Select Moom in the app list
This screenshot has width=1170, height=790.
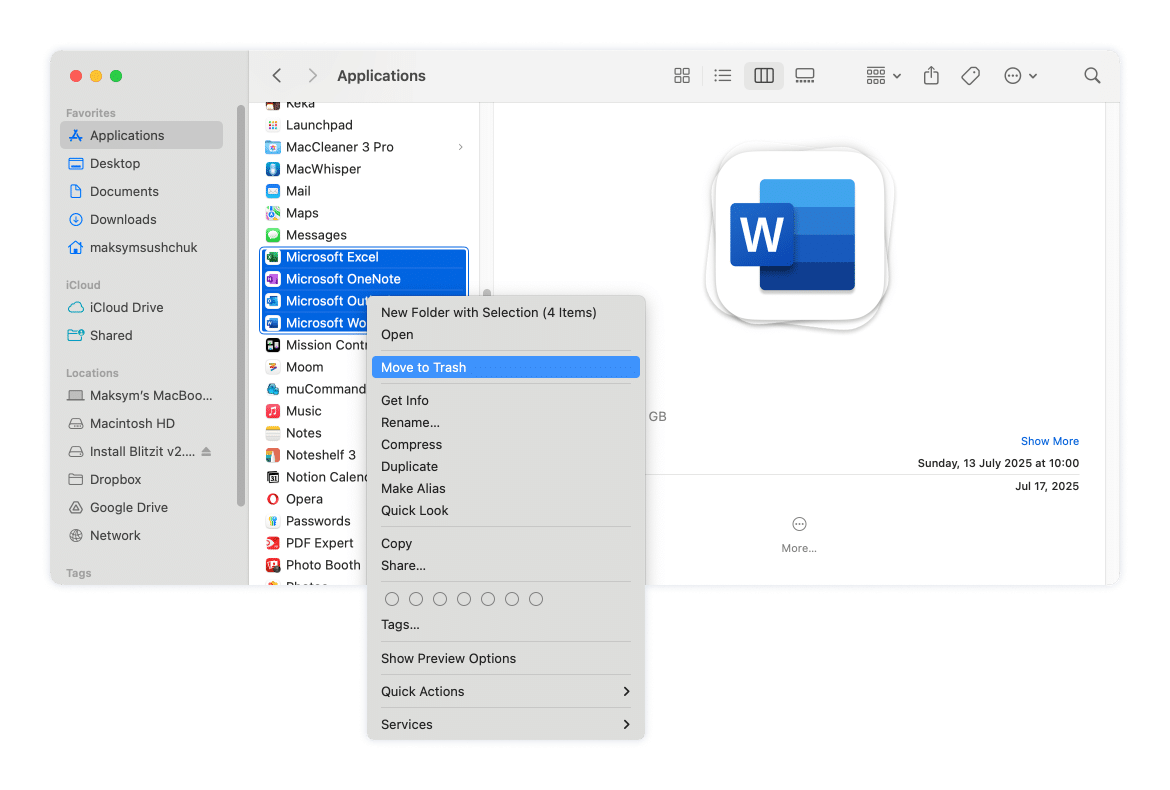[x=314, y=367]
